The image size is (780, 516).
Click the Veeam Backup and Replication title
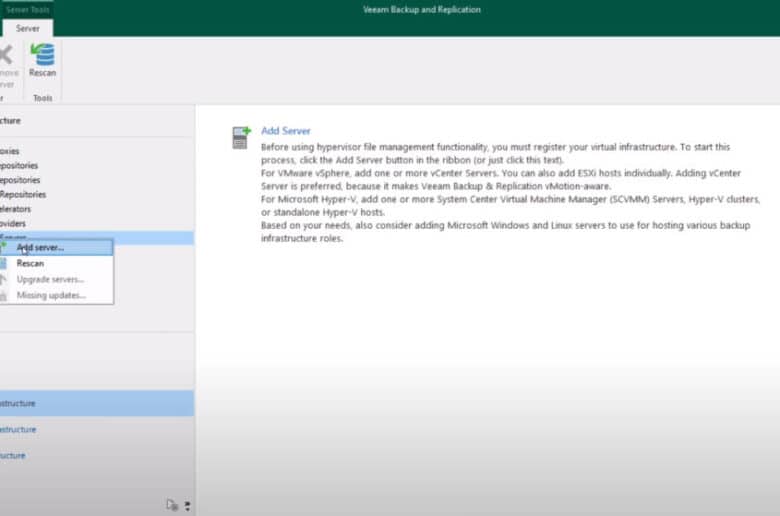422,9
